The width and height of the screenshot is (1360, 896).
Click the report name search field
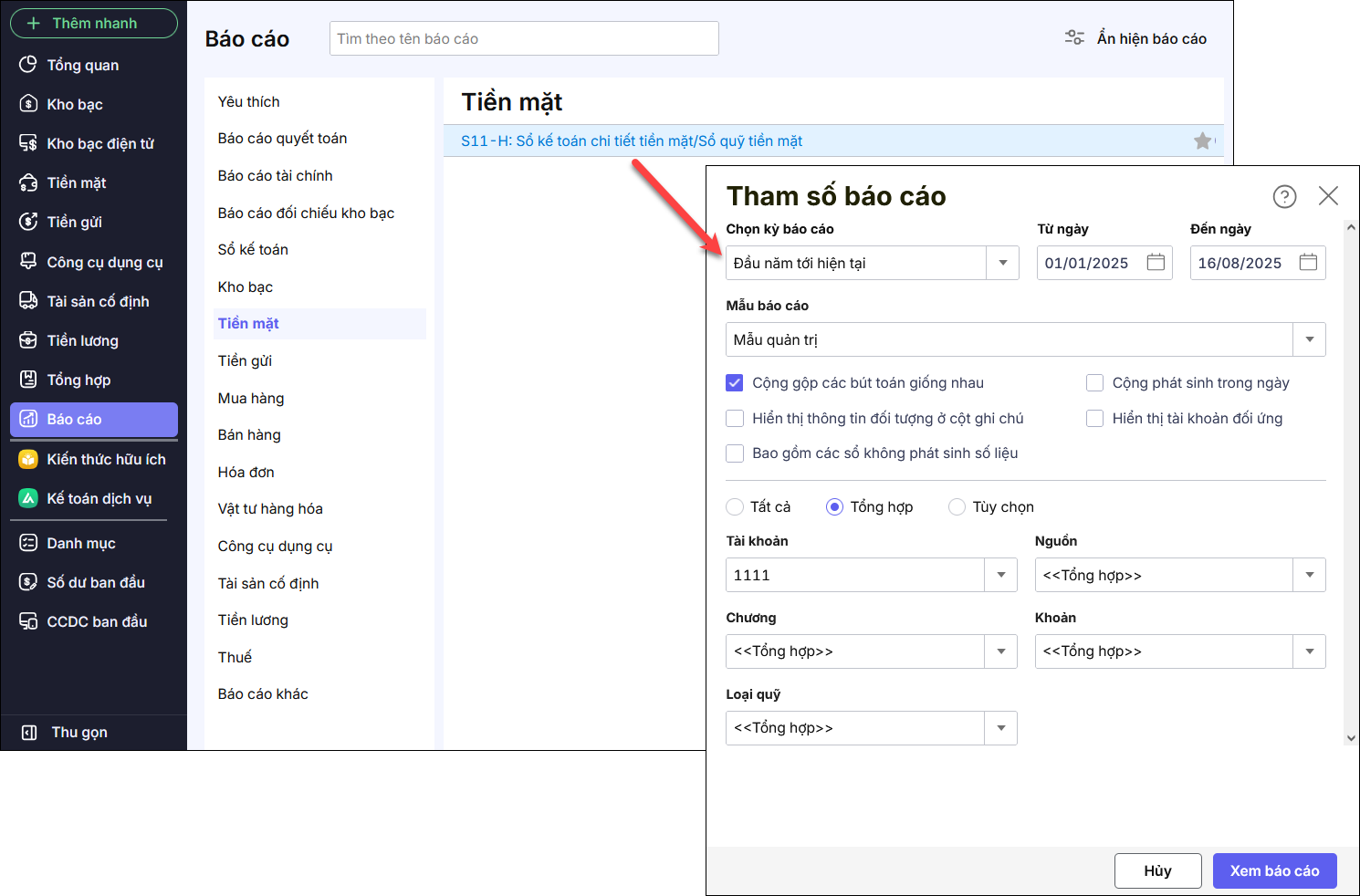tap(524, 38)
